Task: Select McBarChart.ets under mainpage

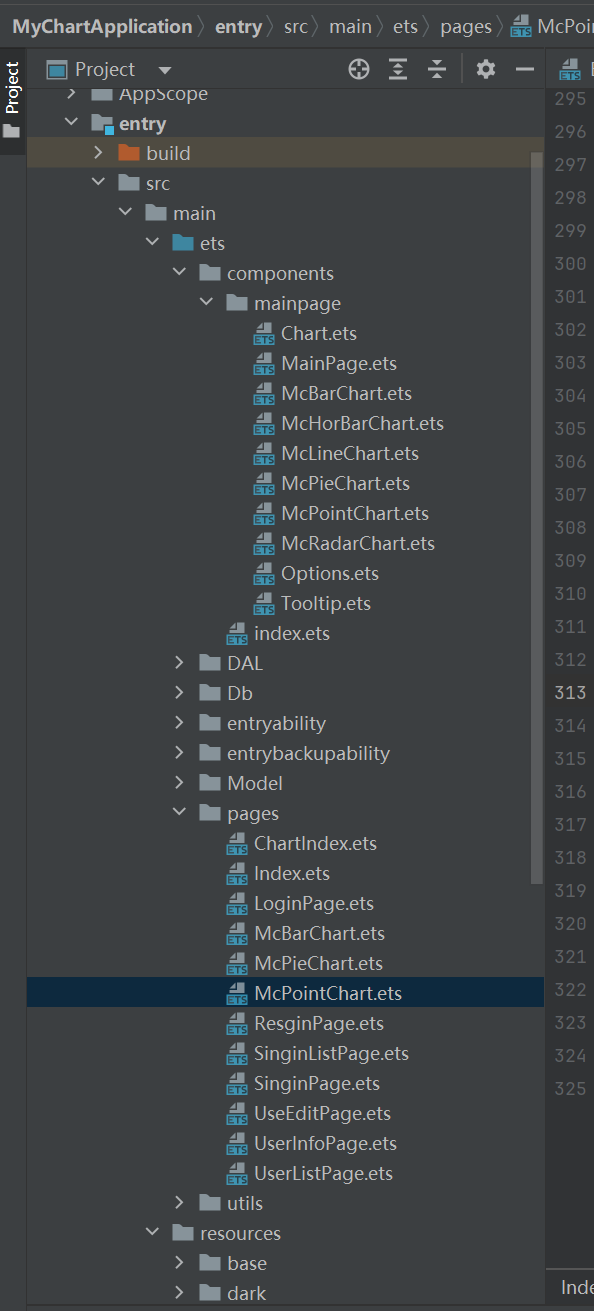Action: coord(346,393)
